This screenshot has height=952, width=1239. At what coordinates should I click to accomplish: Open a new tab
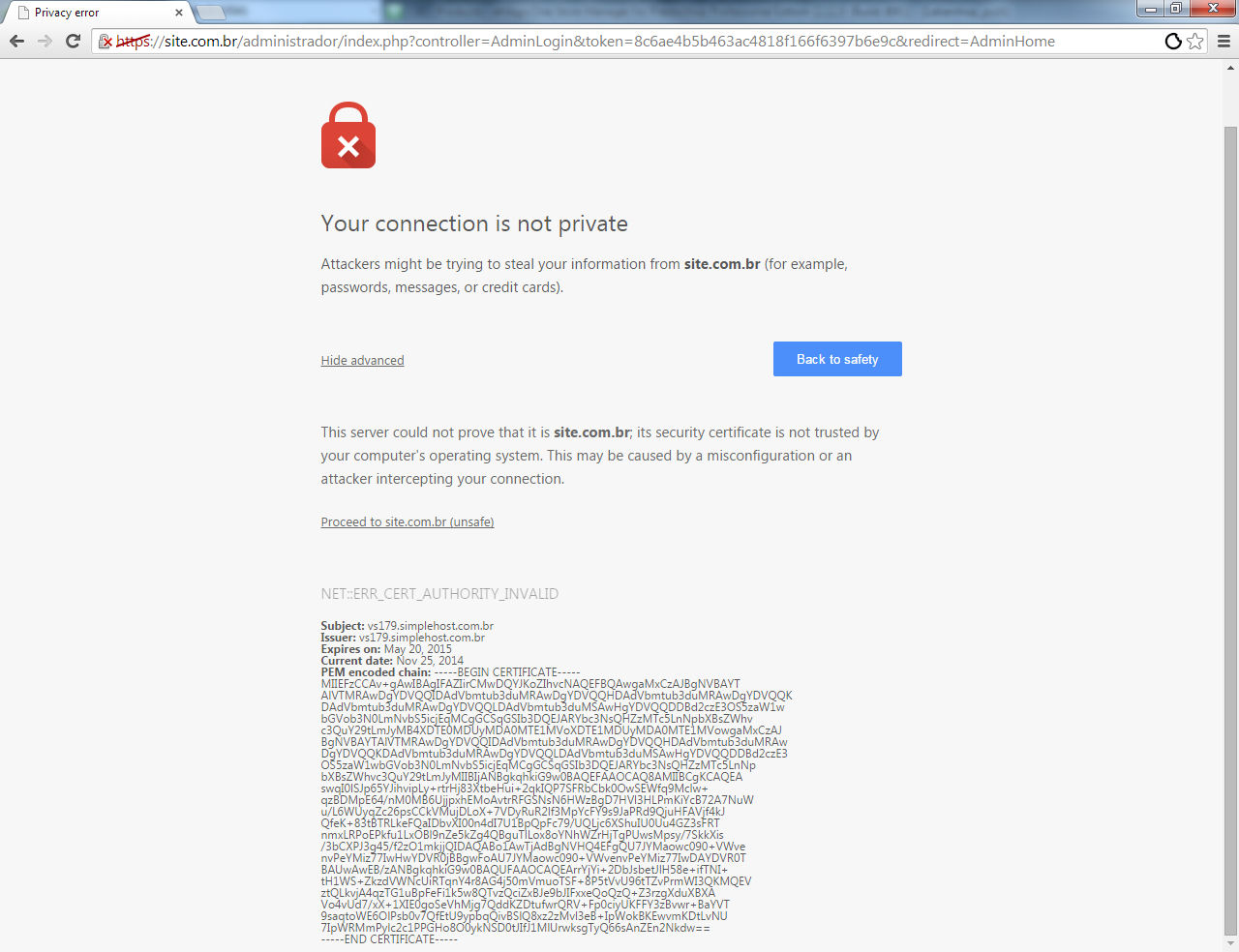pos(211,13)
